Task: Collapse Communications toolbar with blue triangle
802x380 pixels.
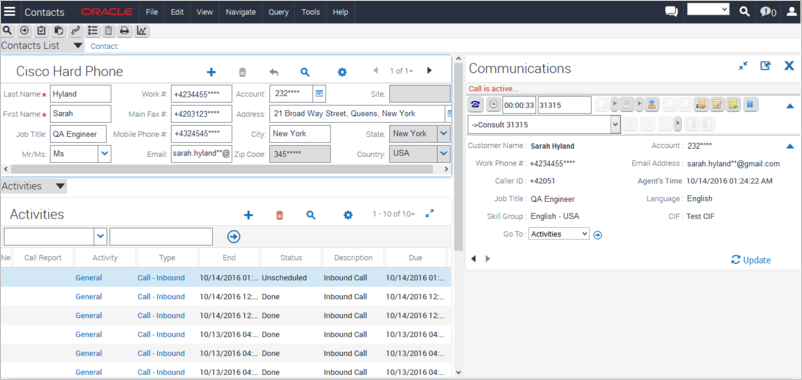Action: 790,106
